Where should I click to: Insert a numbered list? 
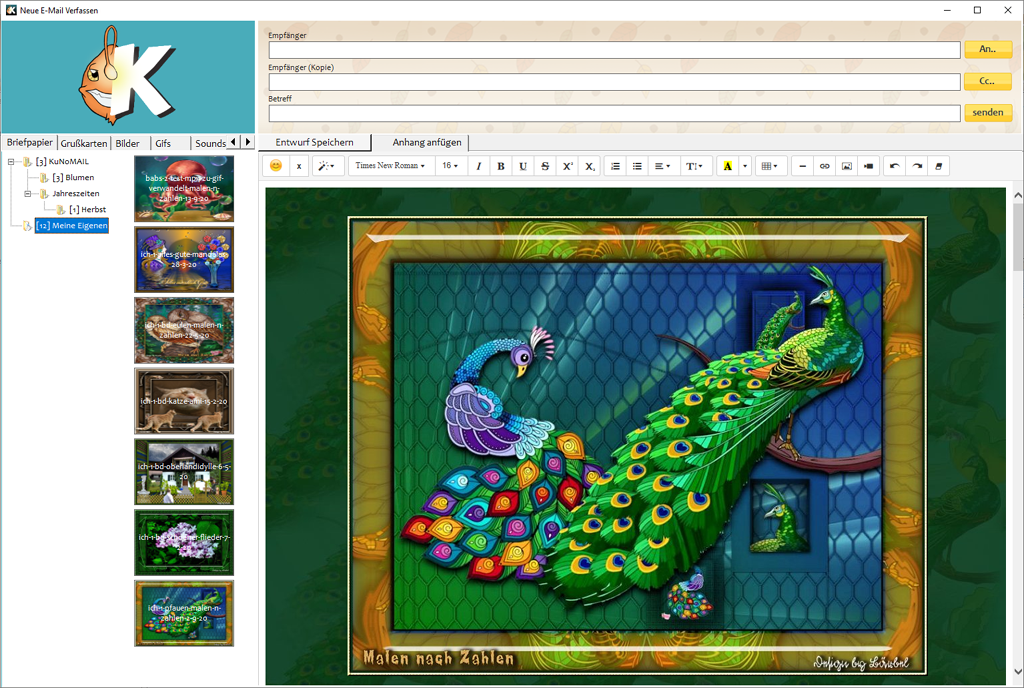point(615,166)
